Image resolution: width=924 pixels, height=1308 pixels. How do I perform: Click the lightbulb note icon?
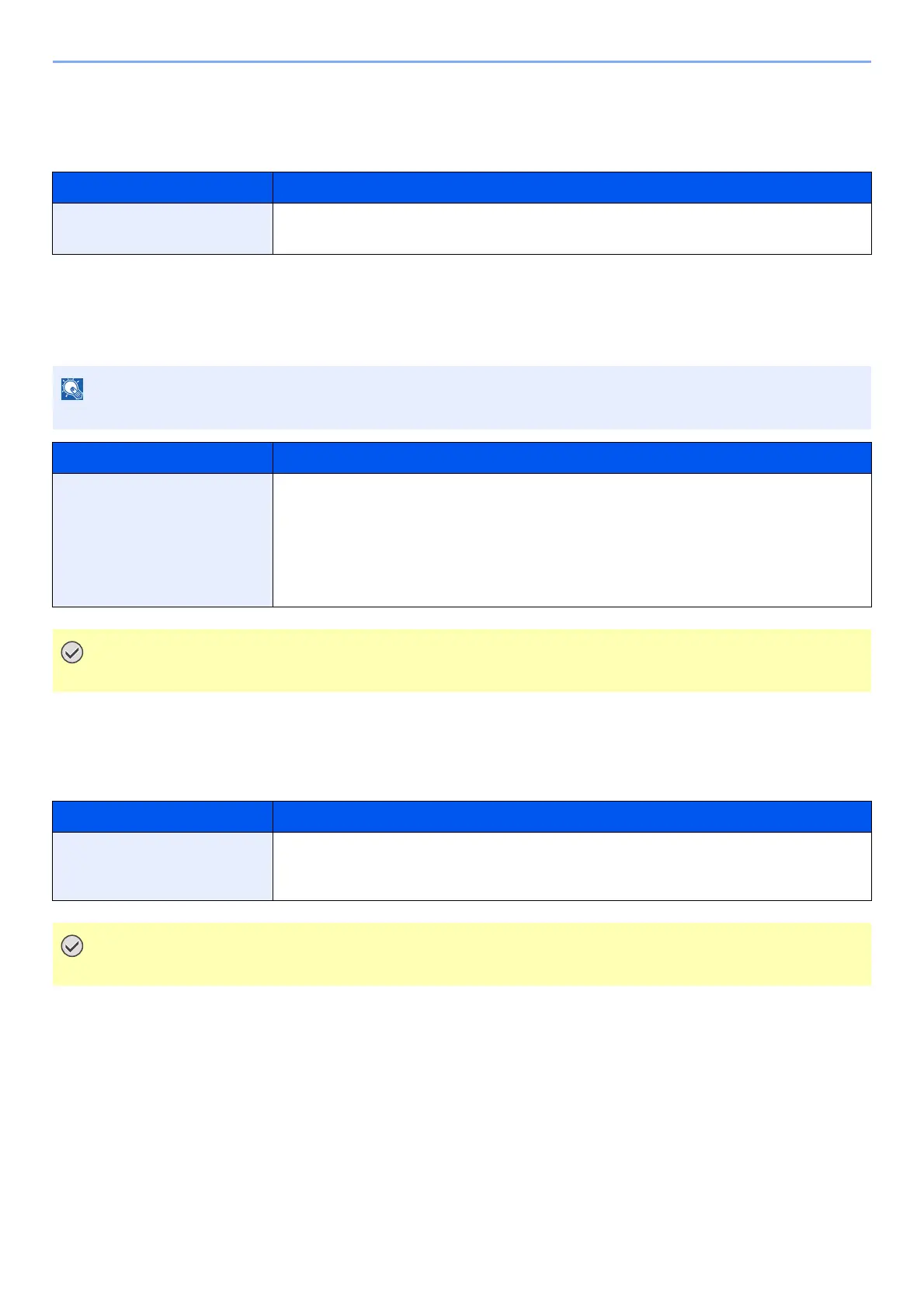[72, 389]
